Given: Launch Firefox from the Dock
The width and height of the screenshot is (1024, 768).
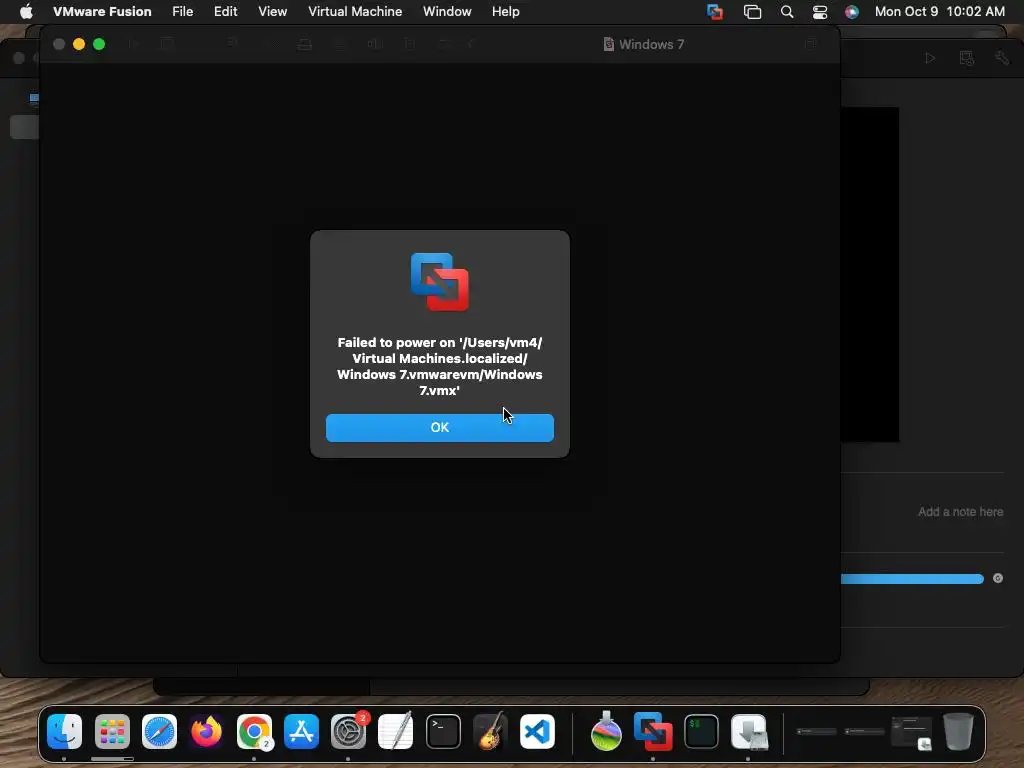Looking at the screenshot, I should pyautogui.click(x=206, y=731).
